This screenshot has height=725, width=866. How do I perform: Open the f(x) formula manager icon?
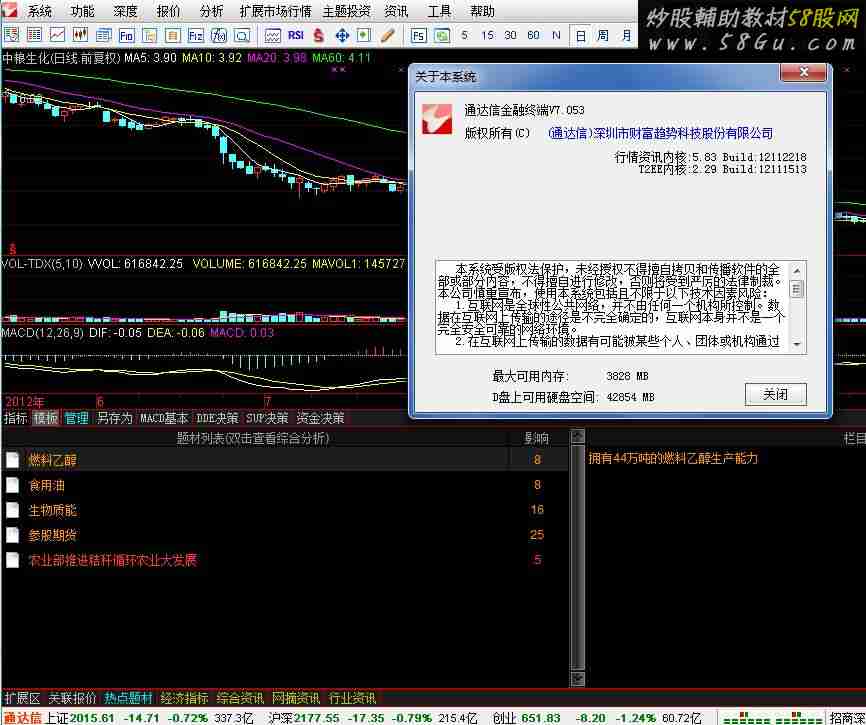(x=219, y=35)
